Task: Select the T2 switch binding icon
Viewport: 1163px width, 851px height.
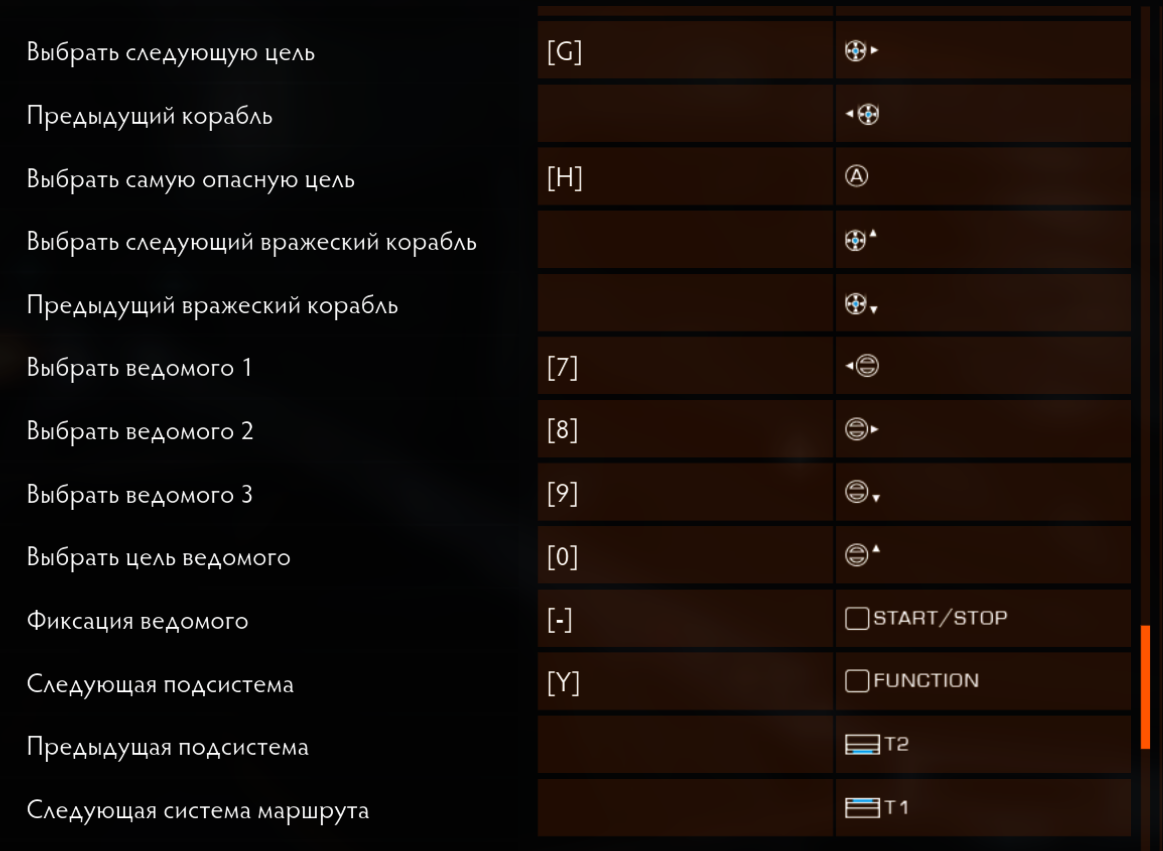Action: (877, 744)
